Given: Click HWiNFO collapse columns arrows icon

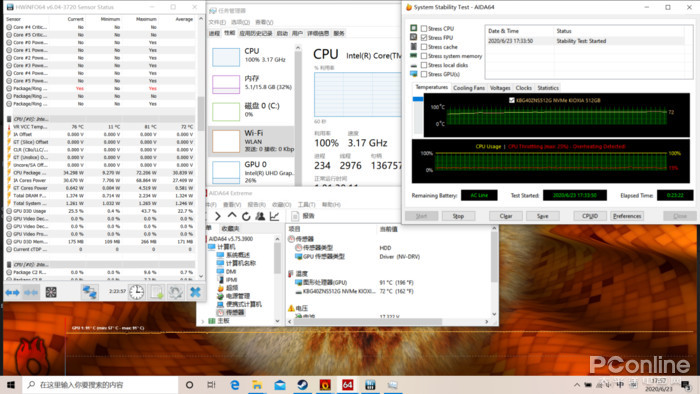Looking at the screenshot, I should (31, 293).
